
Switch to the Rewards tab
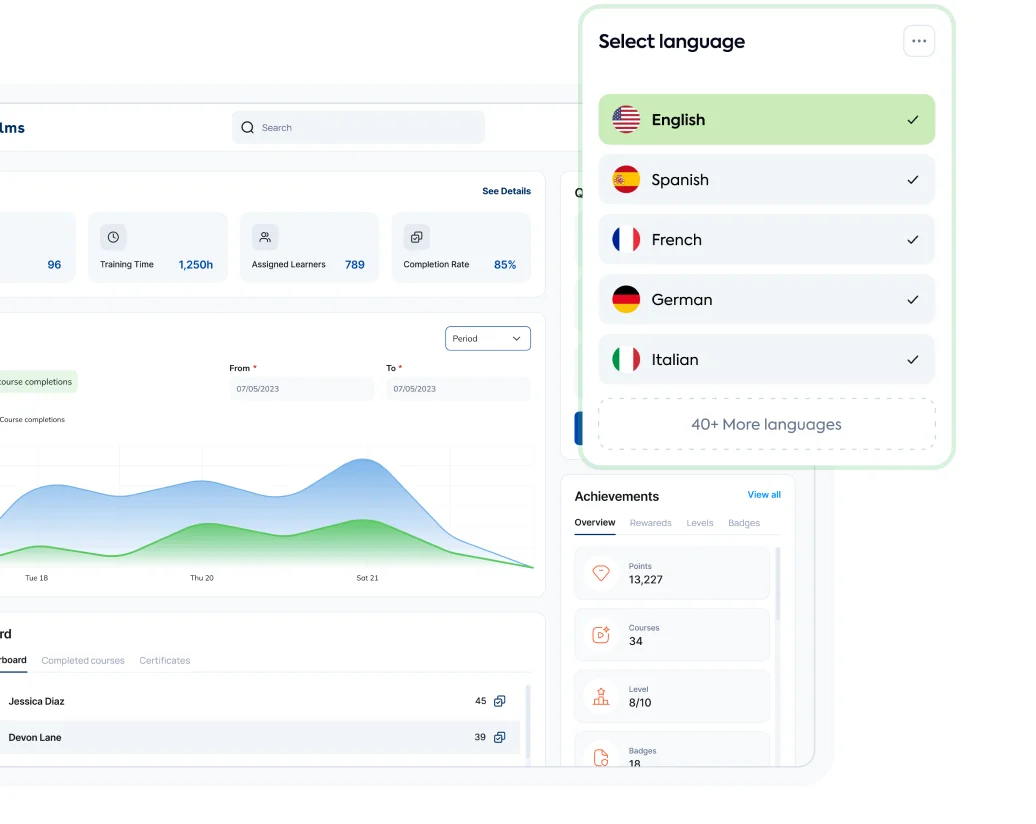tap(650, 523)
